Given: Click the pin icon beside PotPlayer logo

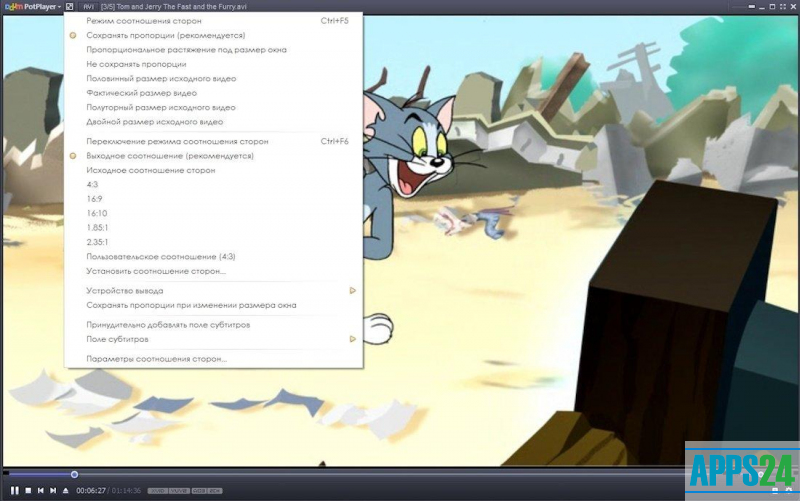Looking at the screenshot, I should coord(69,6).
